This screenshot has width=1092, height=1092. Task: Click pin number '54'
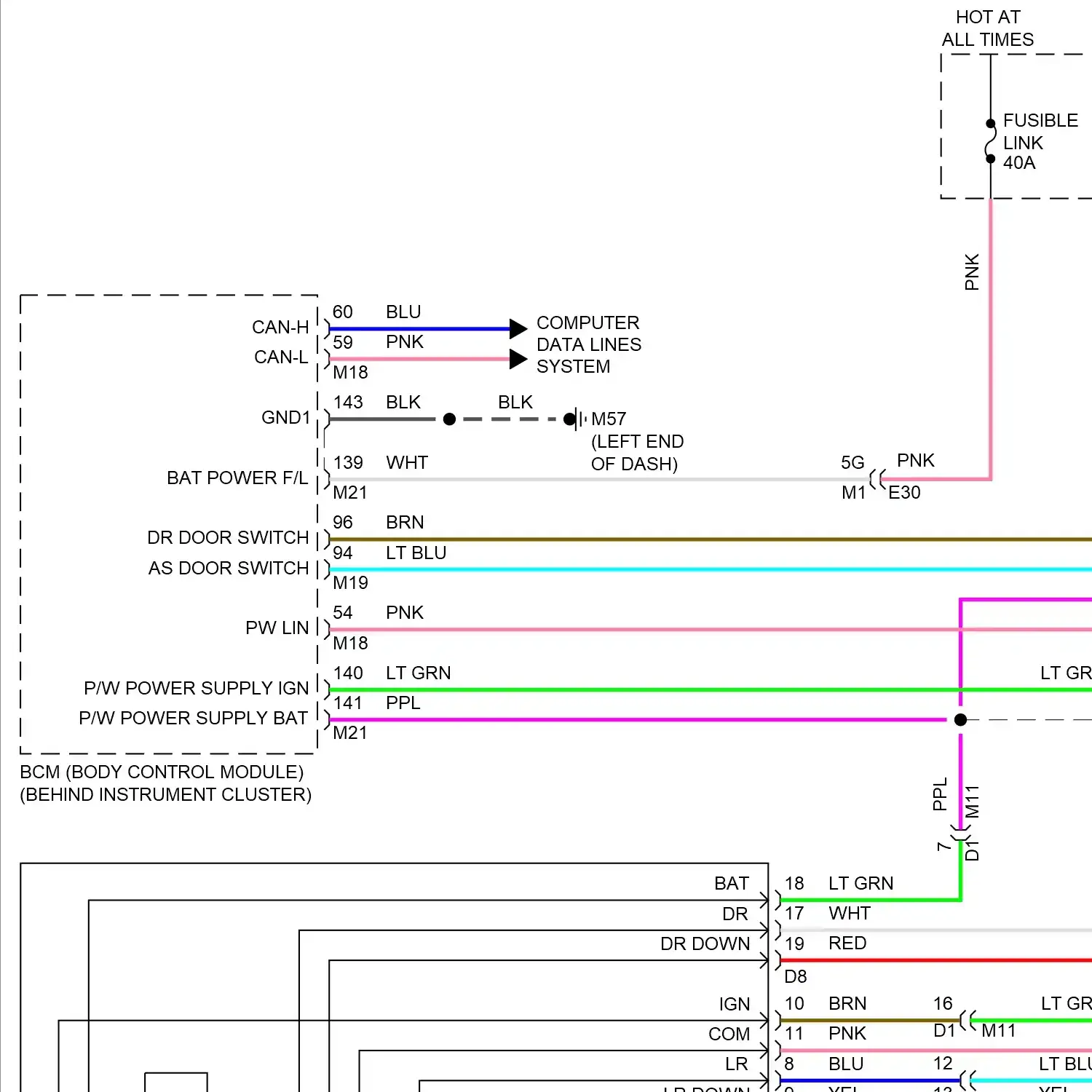point(343,613)
